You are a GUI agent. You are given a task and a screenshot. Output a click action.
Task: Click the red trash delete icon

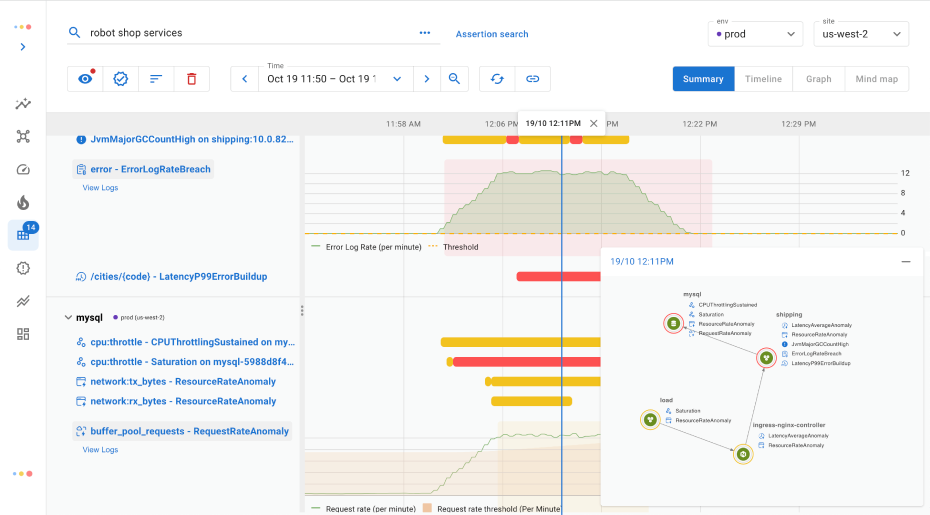[192, 79]
